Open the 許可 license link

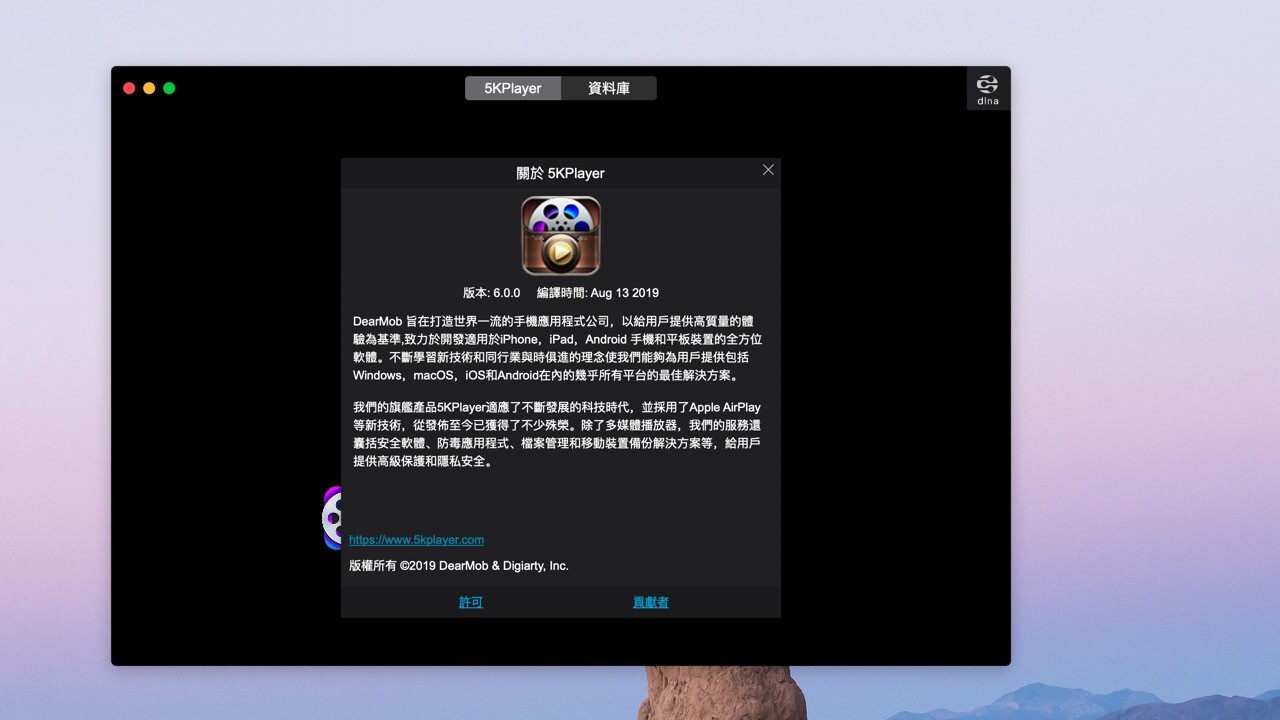coord(471,602)
